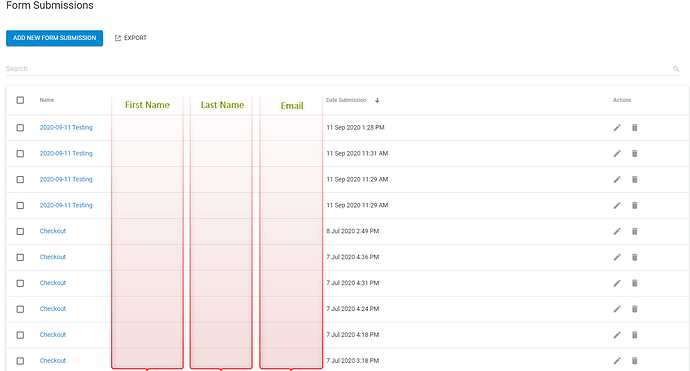
Task: Sort by the Name column header
Action: pyautogui.click(x=47, y=100)
